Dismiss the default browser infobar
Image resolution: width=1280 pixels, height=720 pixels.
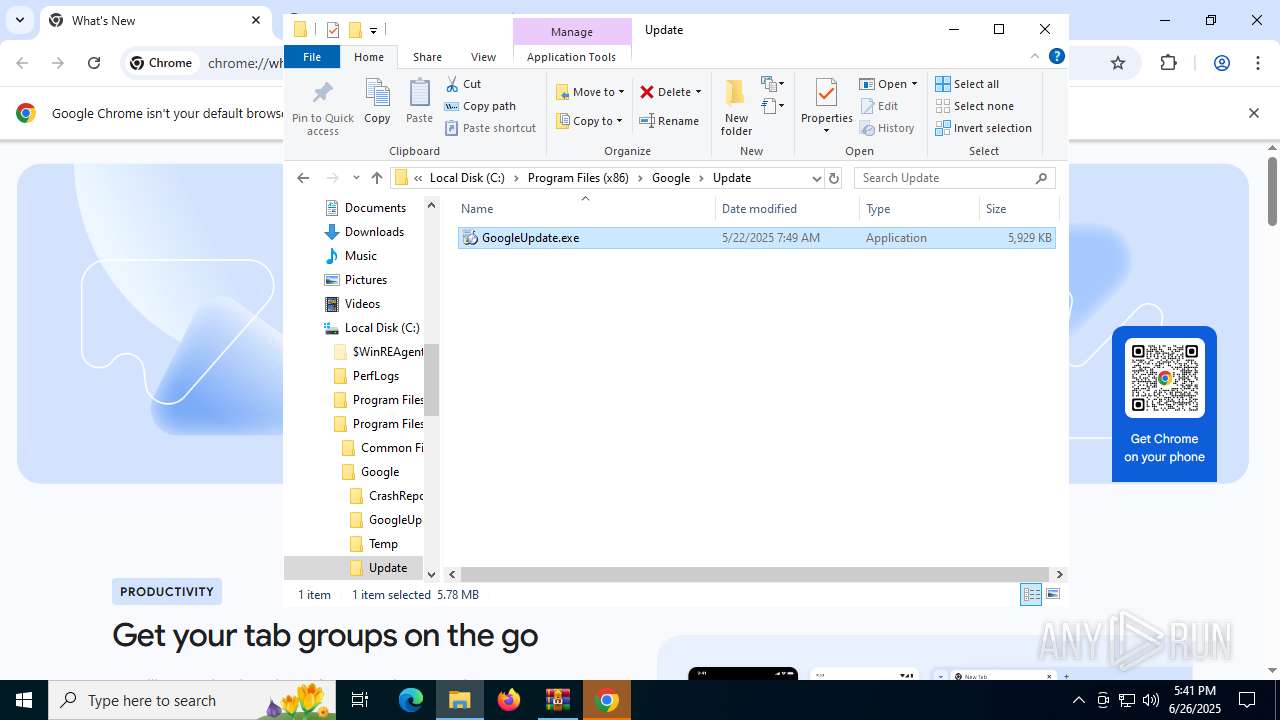click(1253, 113)
